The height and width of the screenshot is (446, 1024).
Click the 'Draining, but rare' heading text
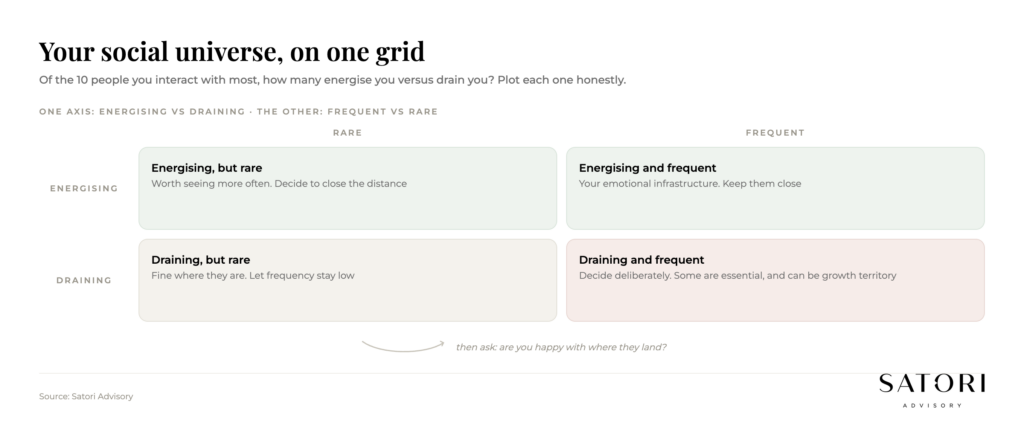[200, 260]
